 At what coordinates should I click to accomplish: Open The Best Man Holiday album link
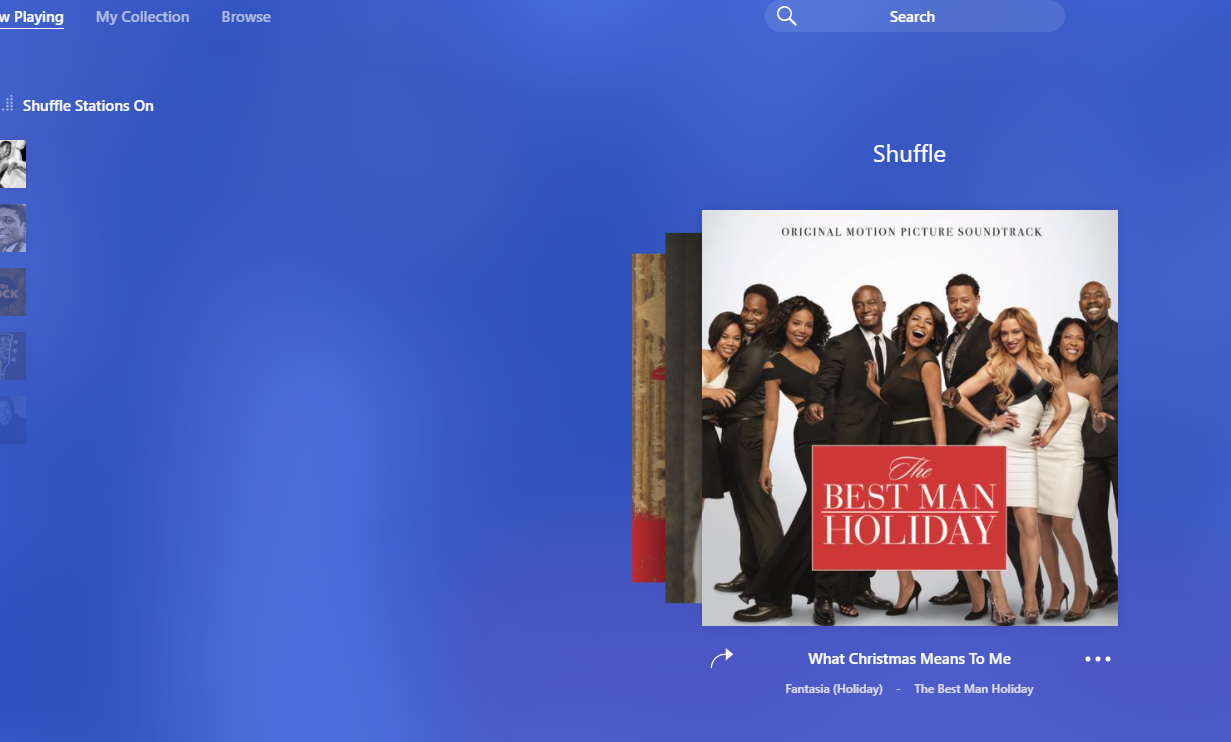973,689
